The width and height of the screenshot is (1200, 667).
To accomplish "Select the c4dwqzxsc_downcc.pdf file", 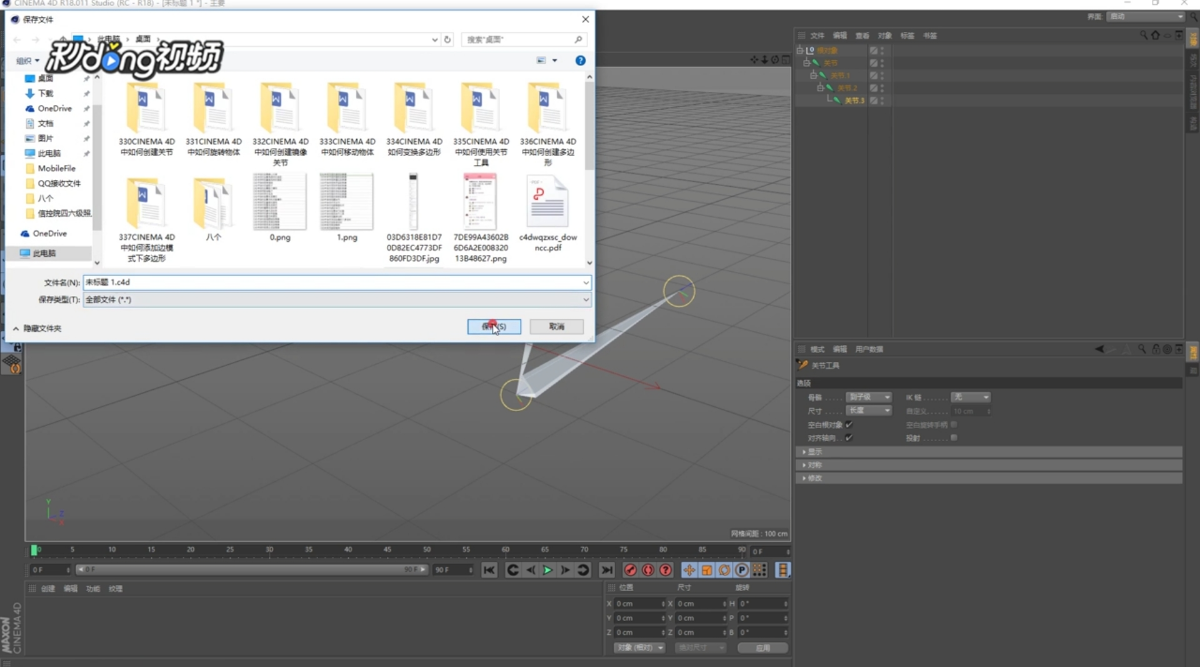I will [547, 212].
